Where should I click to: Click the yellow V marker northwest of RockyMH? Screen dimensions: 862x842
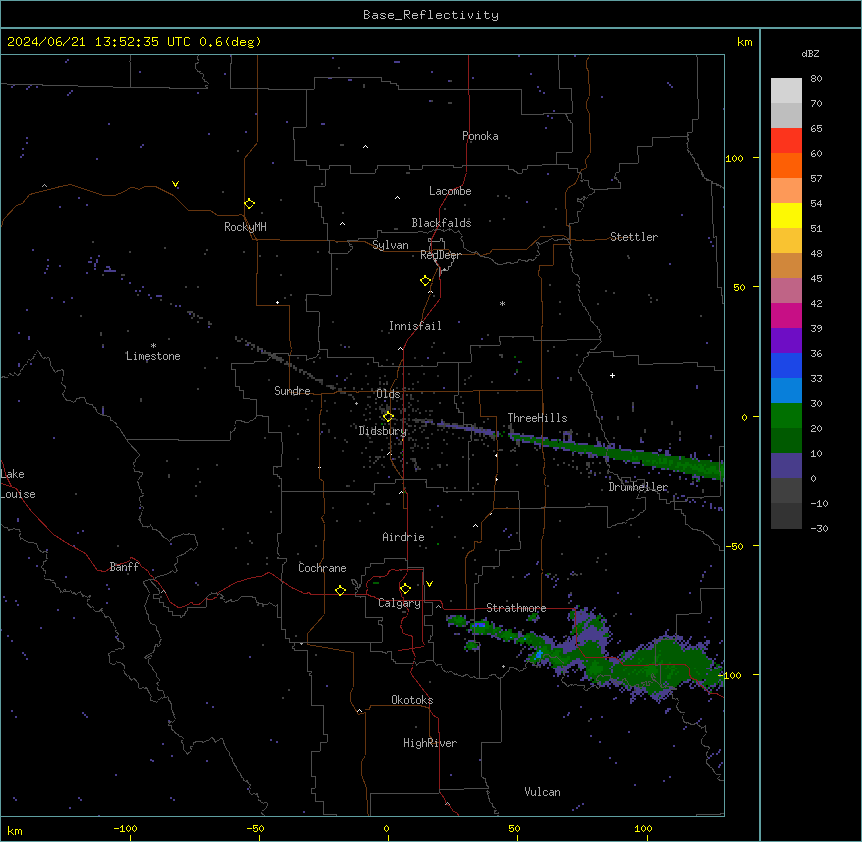click(x=175, y=184)
